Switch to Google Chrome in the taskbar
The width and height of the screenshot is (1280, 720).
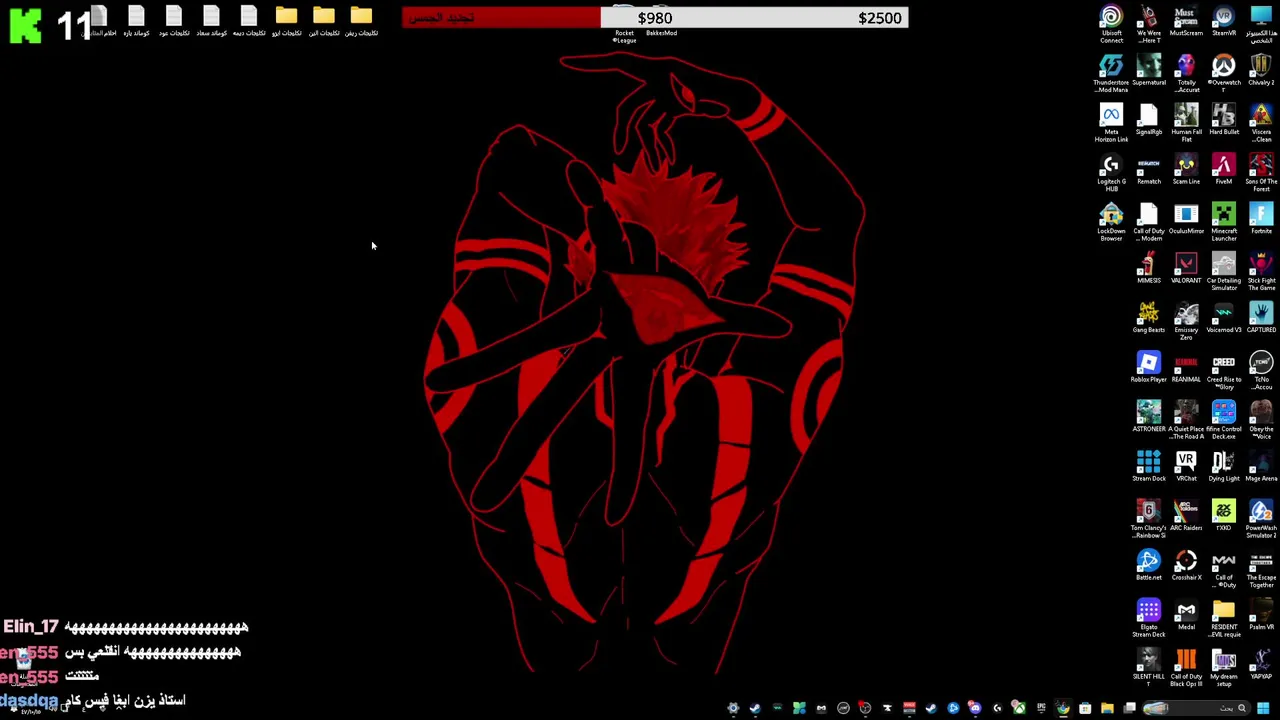1063,708
